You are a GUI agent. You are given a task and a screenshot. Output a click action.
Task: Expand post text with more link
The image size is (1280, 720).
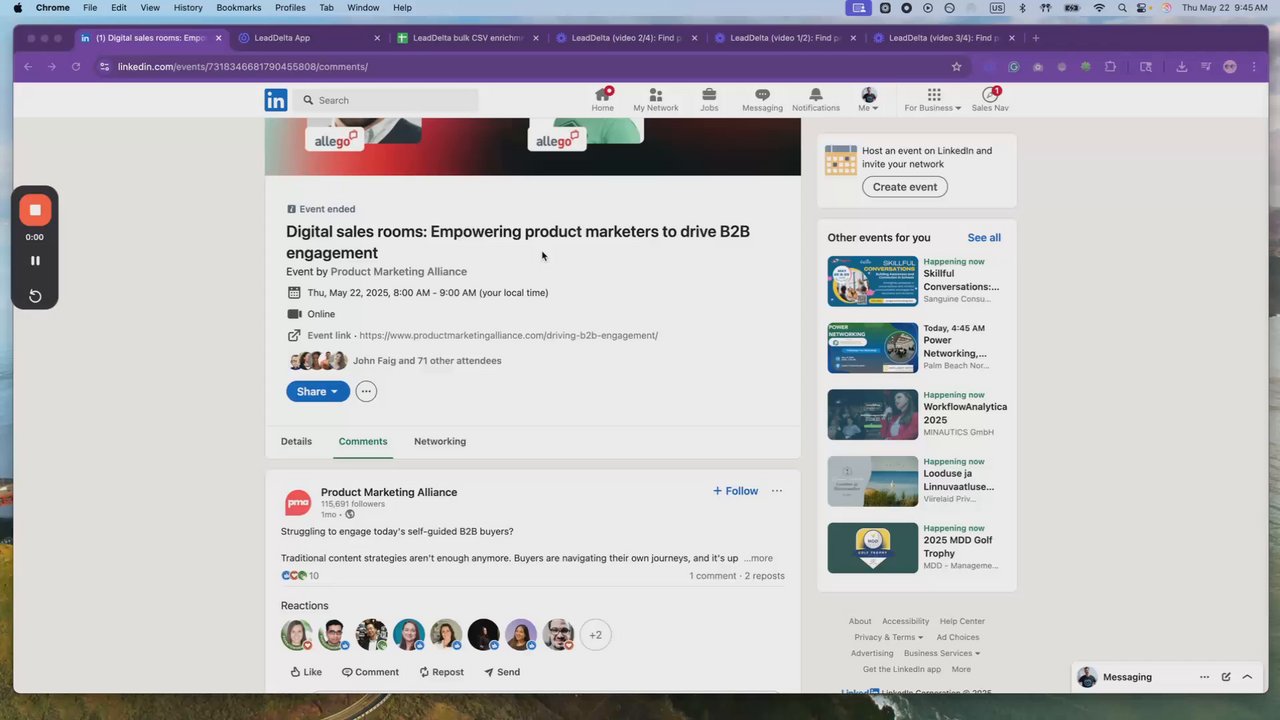(760, 558)
